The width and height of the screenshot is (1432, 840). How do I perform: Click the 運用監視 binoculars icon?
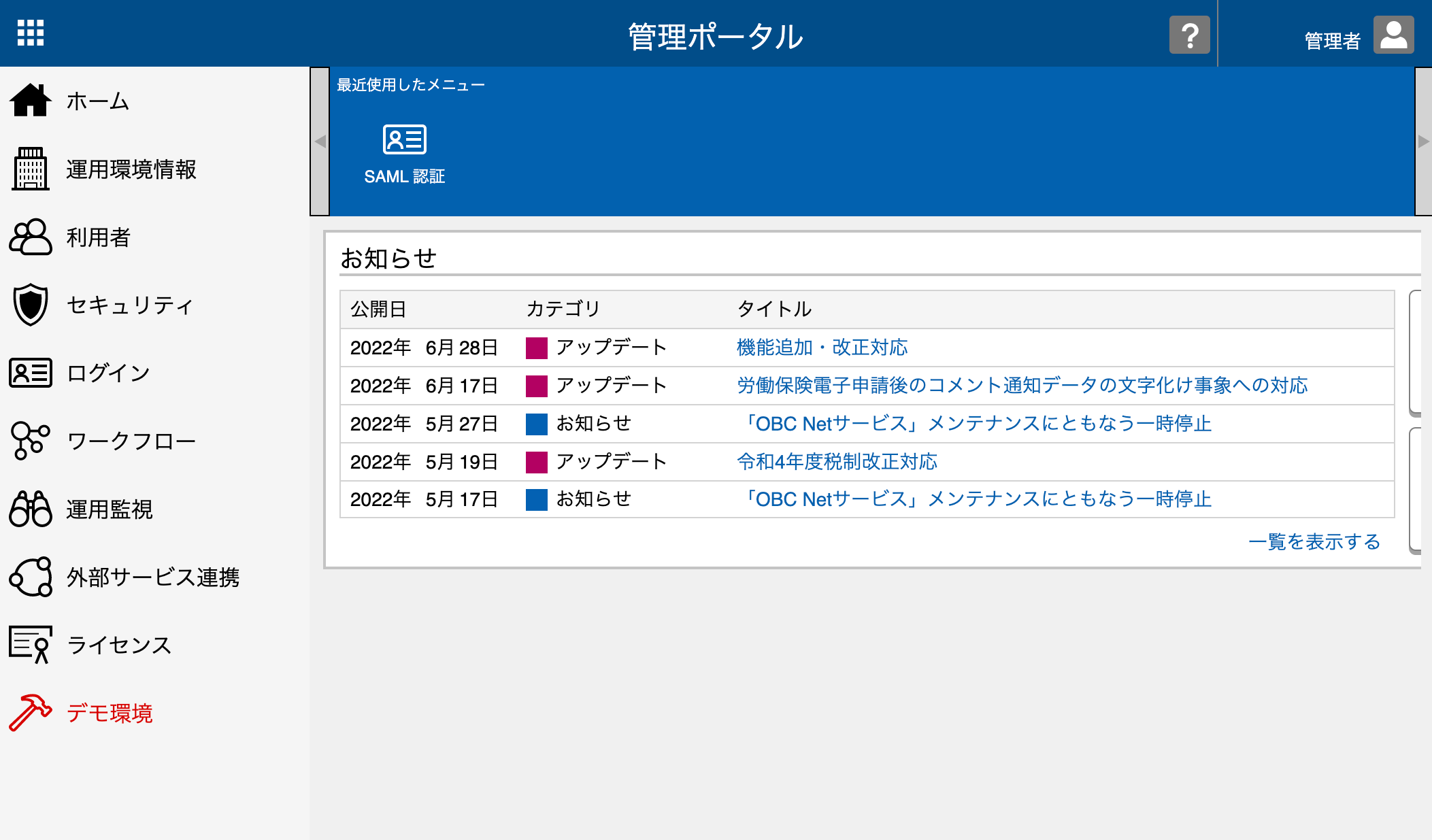click(x=30, y=509)
